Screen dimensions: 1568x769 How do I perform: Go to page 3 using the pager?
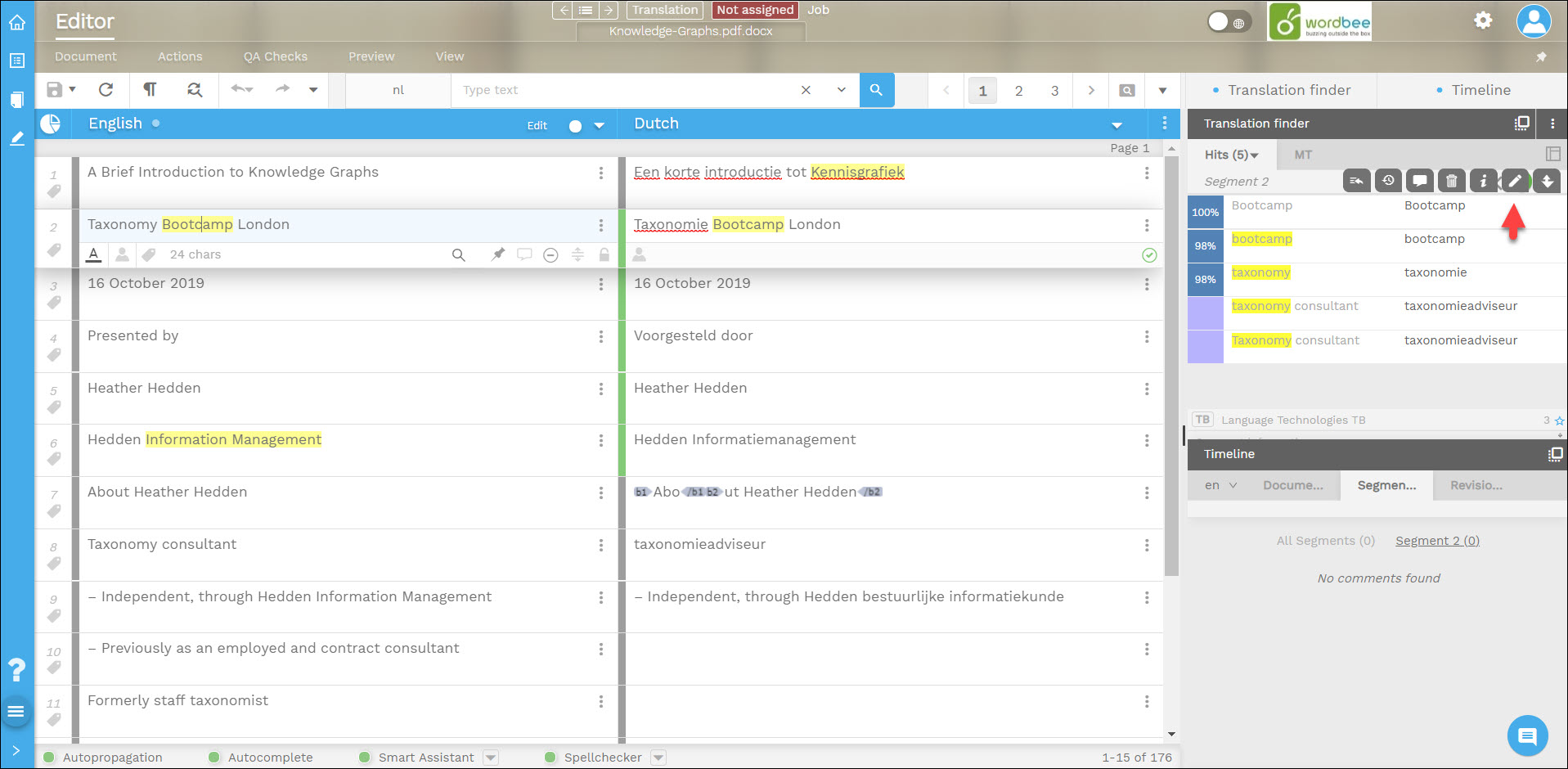pyautogui.click(x=1054, y=90)
